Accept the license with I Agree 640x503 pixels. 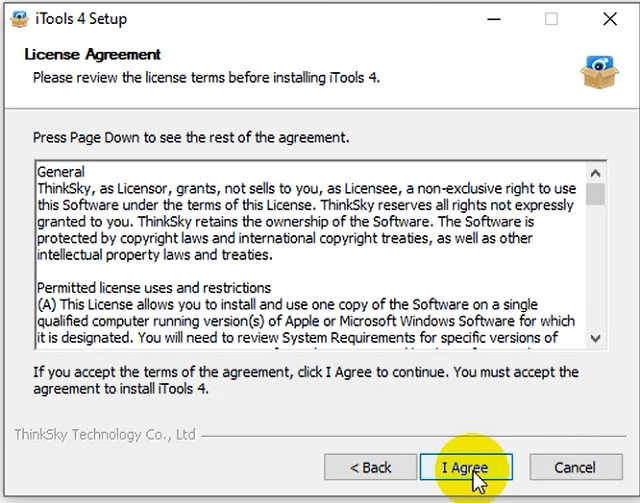(x=466, y=467)
